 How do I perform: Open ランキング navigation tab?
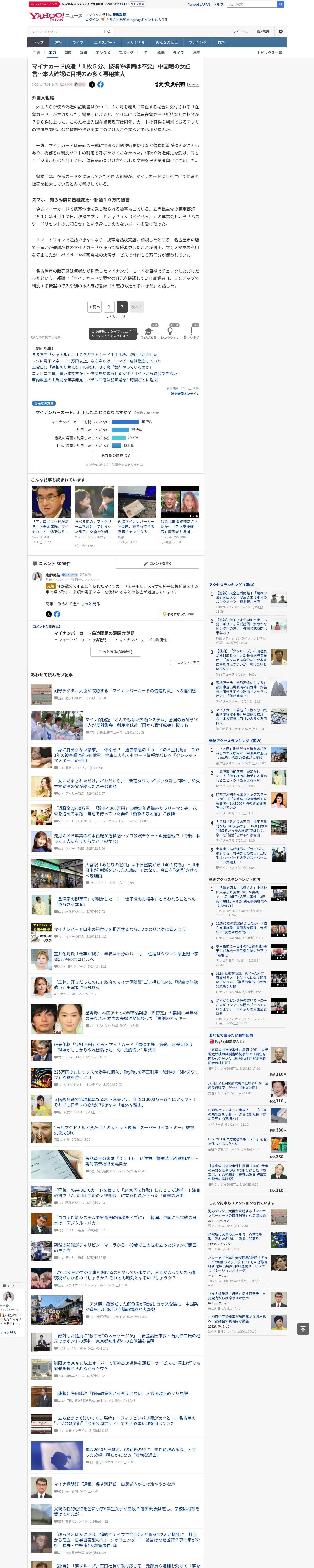coord(198,43)
